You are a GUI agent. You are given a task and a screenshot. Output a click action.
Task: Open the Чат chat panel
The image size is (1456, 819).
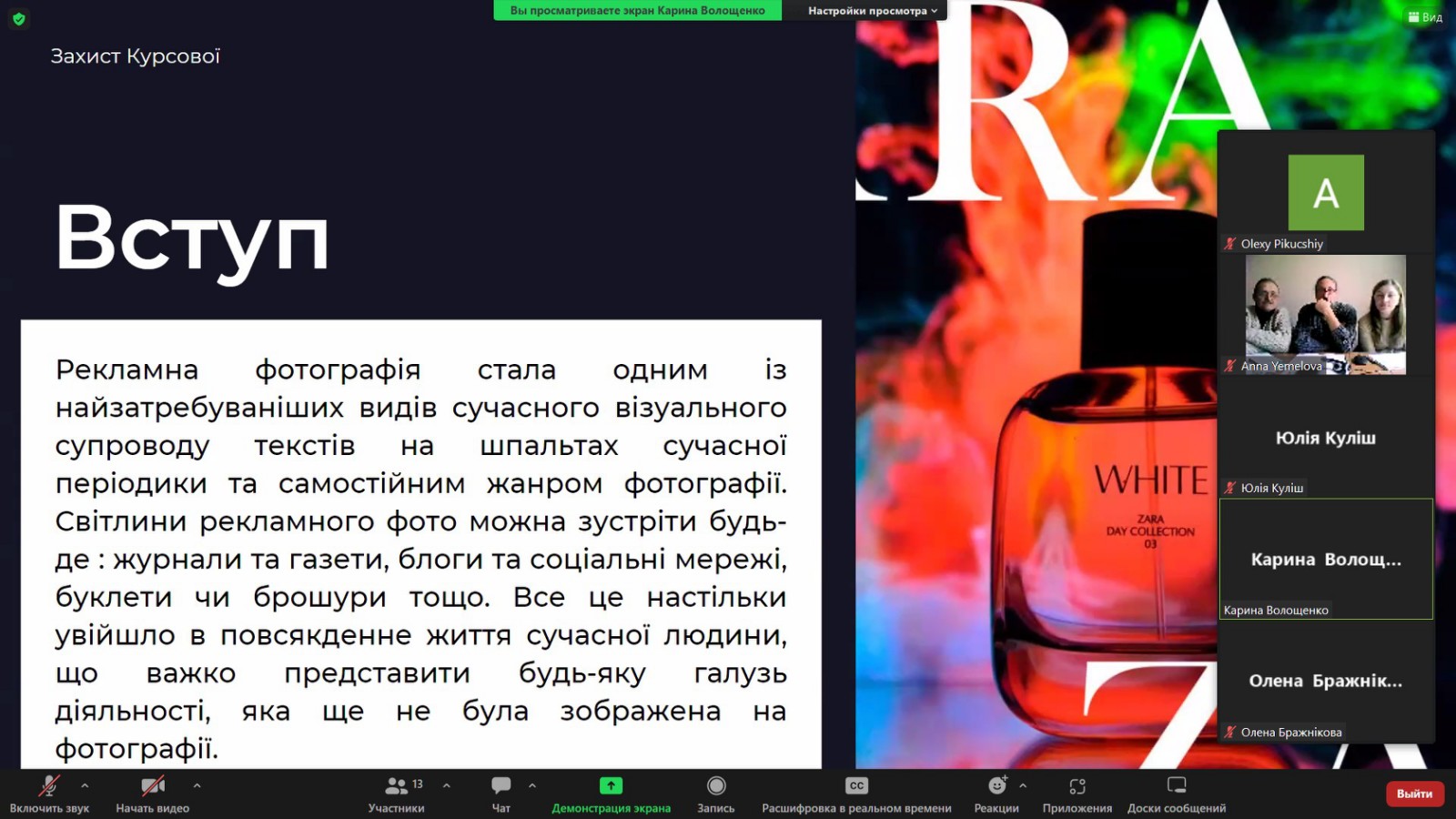[501, 794]
